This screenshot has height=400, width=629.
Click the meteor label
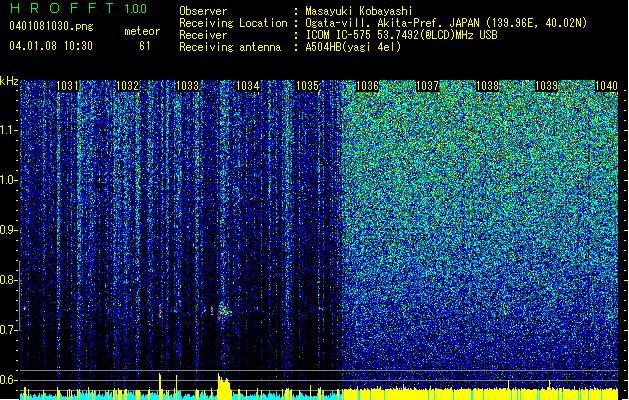(x=142, y=31)
